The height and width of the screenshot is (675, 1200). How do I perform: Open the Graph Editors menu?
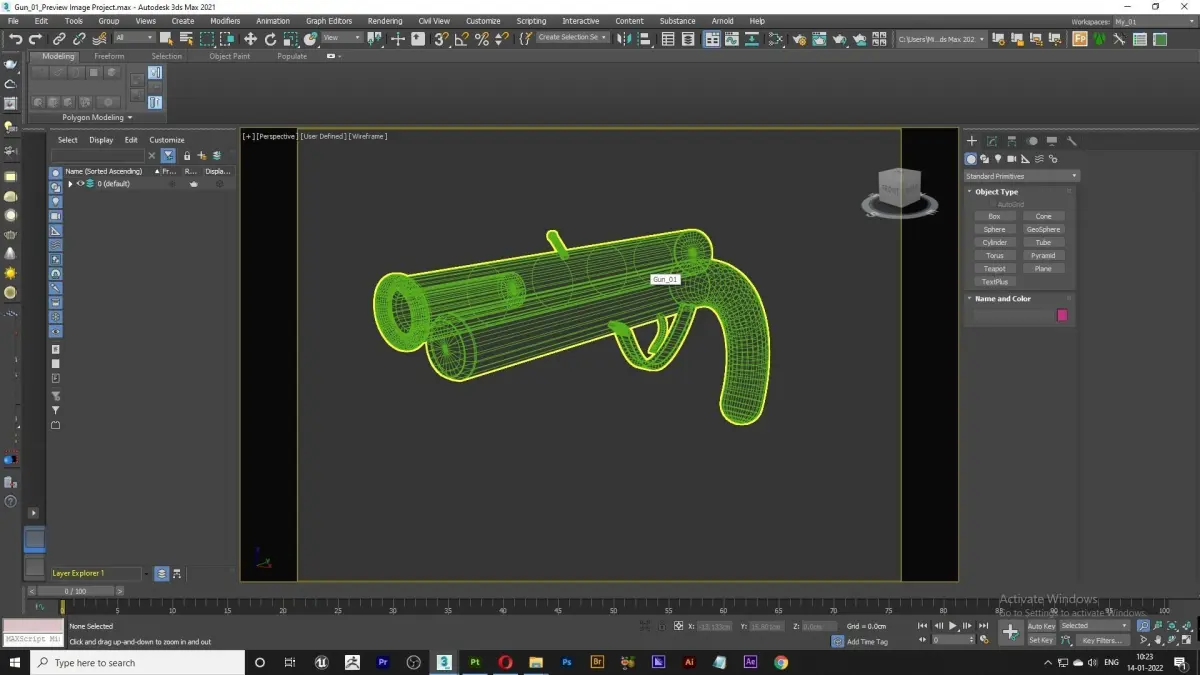pos(329,21)
